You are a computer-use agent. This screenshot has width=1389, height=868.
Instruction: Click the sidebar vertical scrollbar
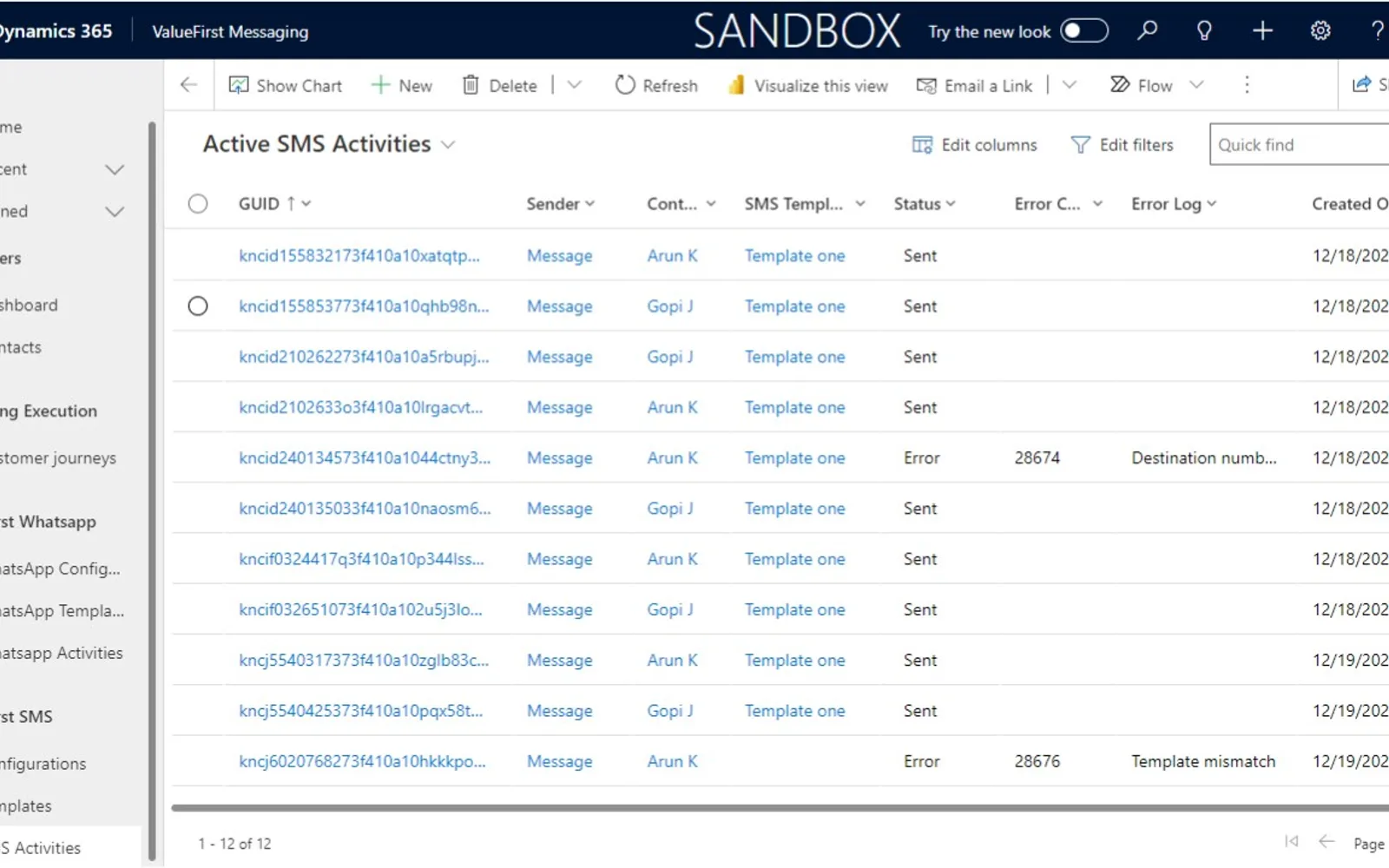pos(152,490)
